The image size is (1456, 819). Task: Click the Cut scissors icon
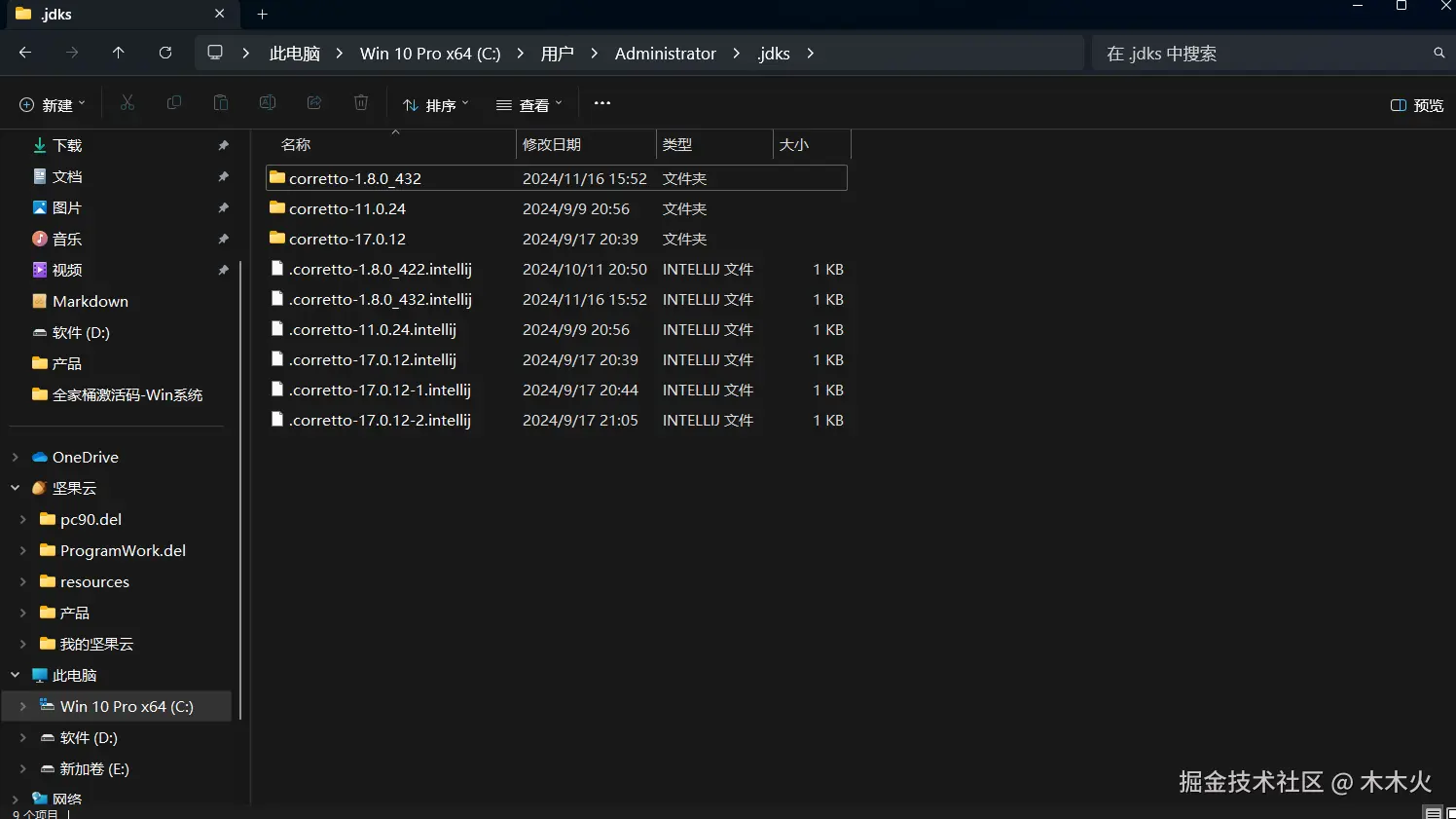pos(127,103)
